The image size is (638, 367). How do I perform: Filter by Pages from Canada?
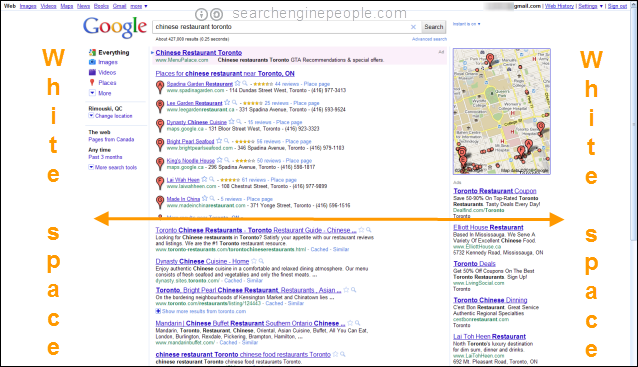point(111,140)
